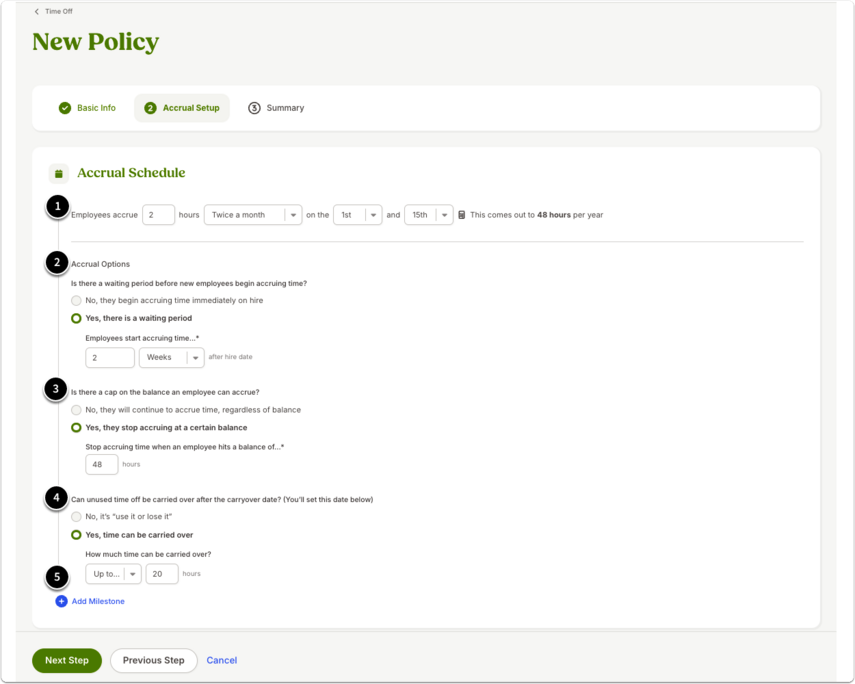Click the Accrual Schedule calendar icon
Viewport: 855px width, 684px height.
59,173
